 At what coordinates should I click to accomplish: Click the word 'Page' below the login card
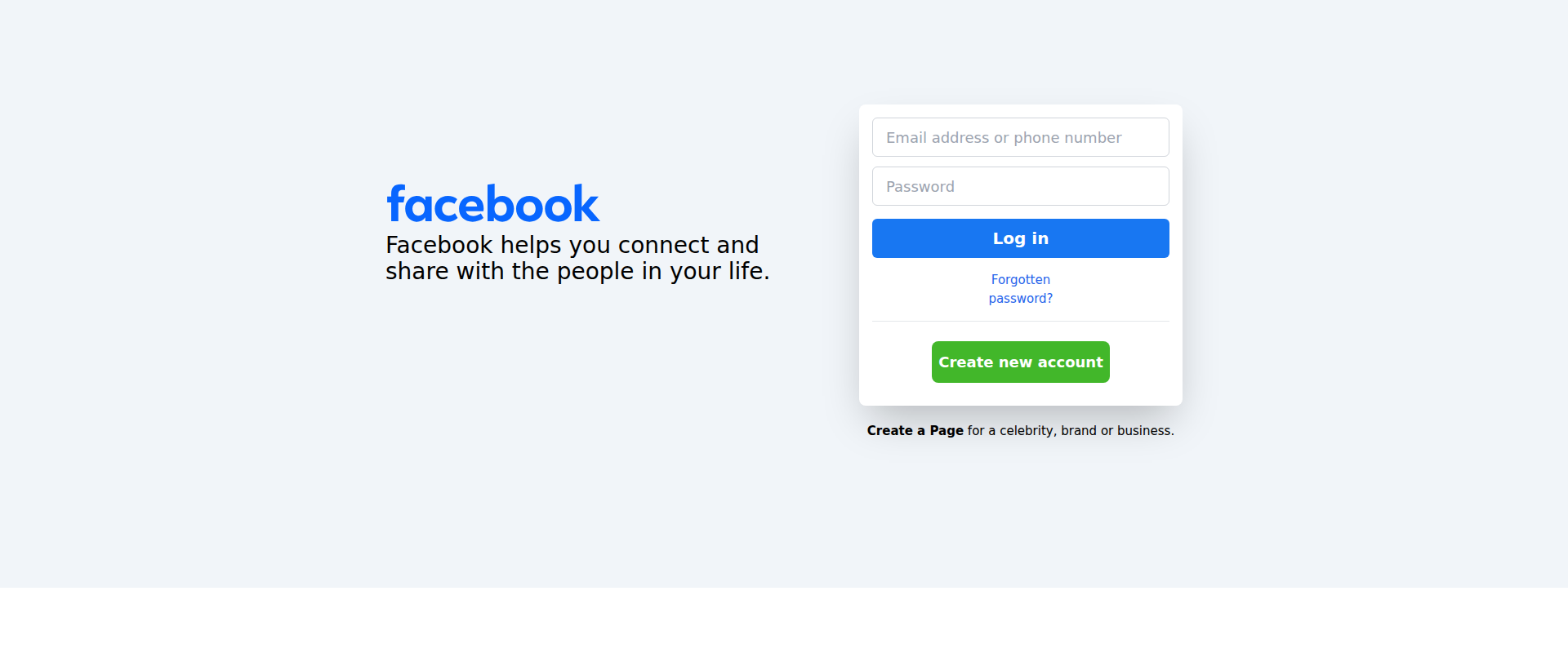[947, 430]
